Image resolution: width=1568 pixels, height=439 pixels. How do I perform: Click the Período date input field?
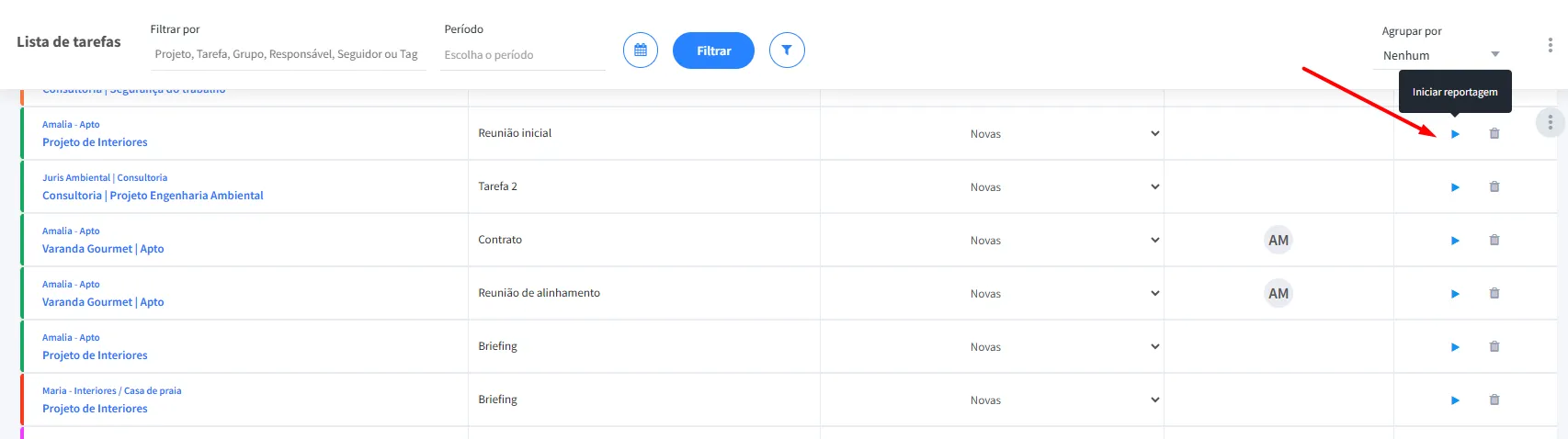pyautogui.click(x=521, y=55)
